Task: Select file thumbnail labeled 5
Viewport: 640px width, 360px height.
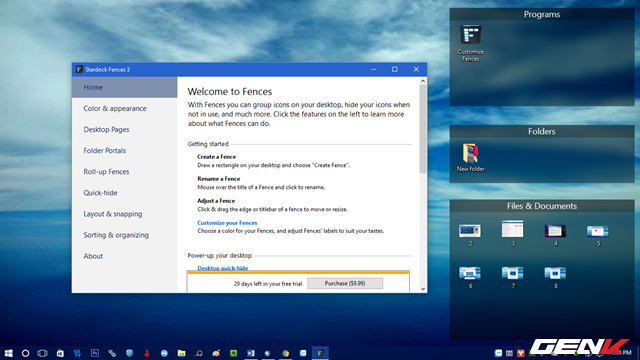Action: [x=598, y=235]
